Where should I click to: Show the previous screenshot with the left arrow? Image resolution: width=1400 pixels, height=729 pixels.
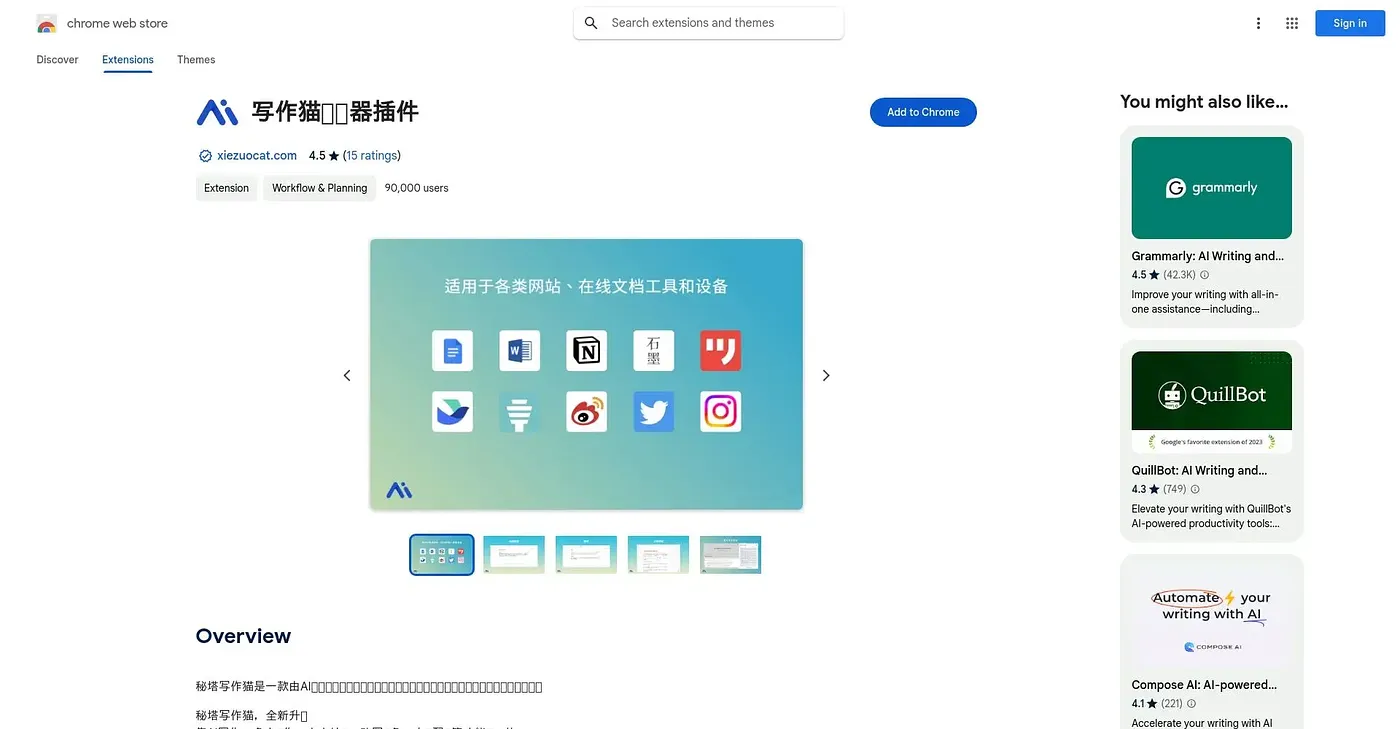pos(347,375)
